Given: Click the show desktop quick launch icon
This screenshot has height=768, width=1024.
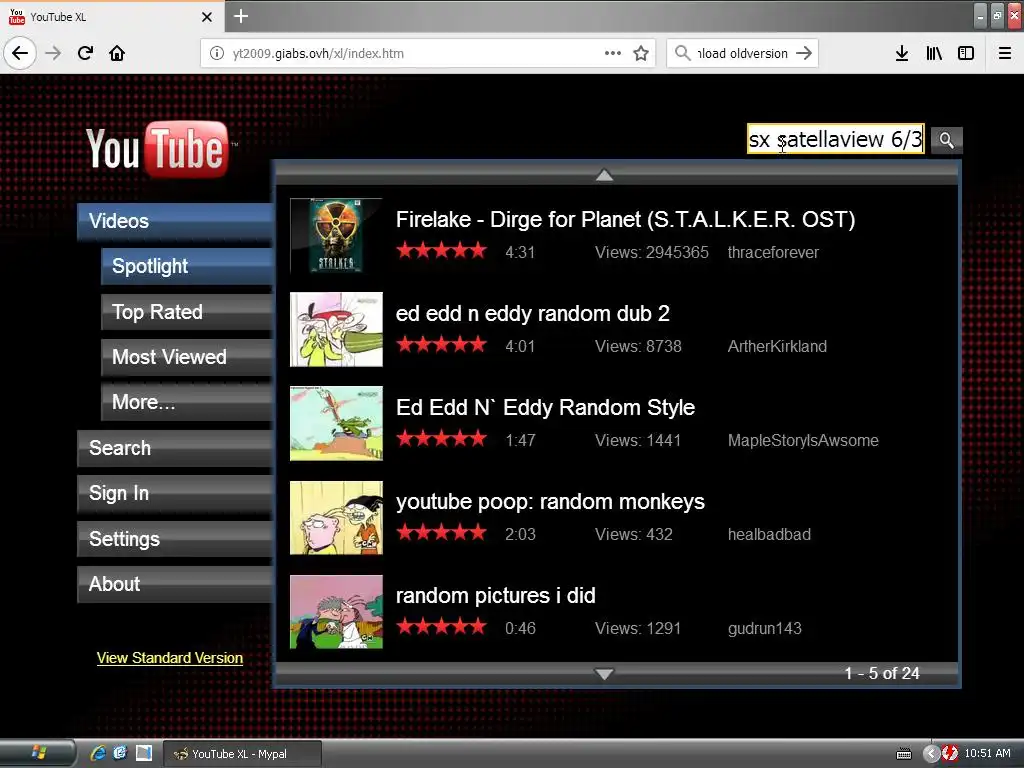Looking at the screenshot, I should (x=143, y=754).
